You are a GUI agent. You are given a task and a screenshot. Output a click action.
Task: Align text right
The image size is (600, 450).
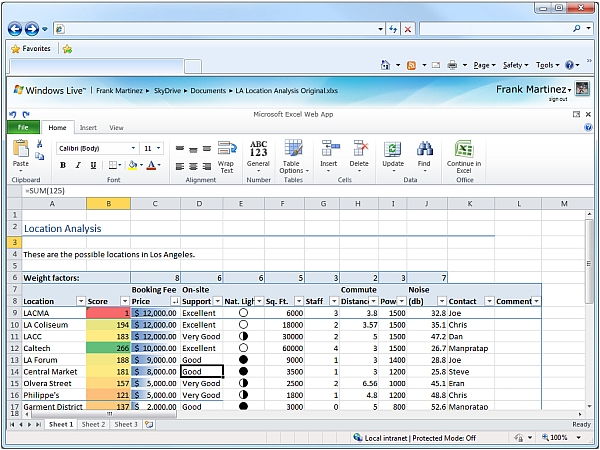pos(207,166)
